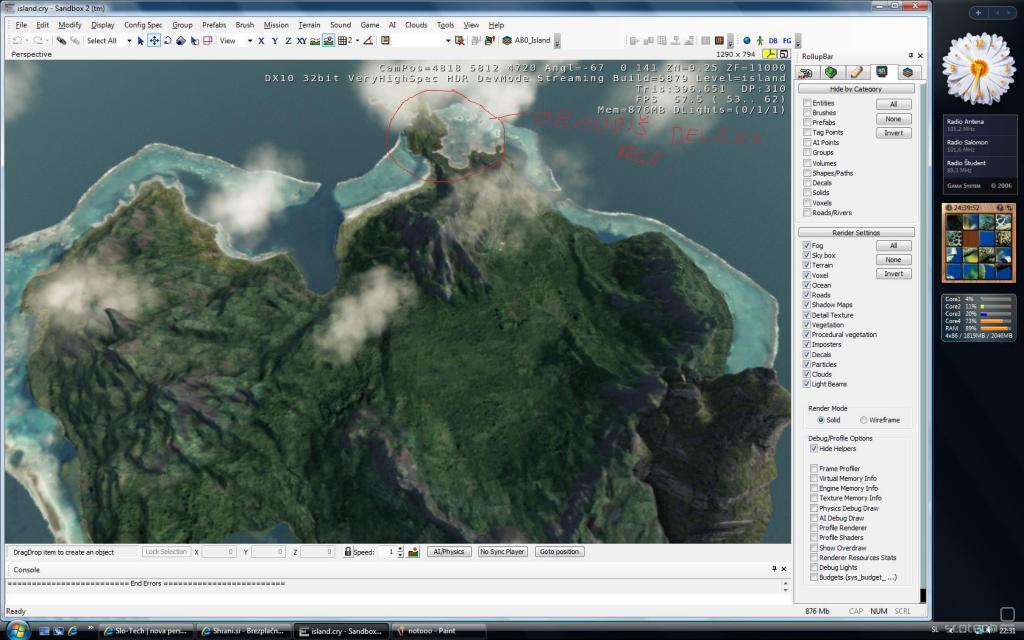Toggle snap angle icon
This screenshot has height=640, width=1024.
click(x=368, y=40)
